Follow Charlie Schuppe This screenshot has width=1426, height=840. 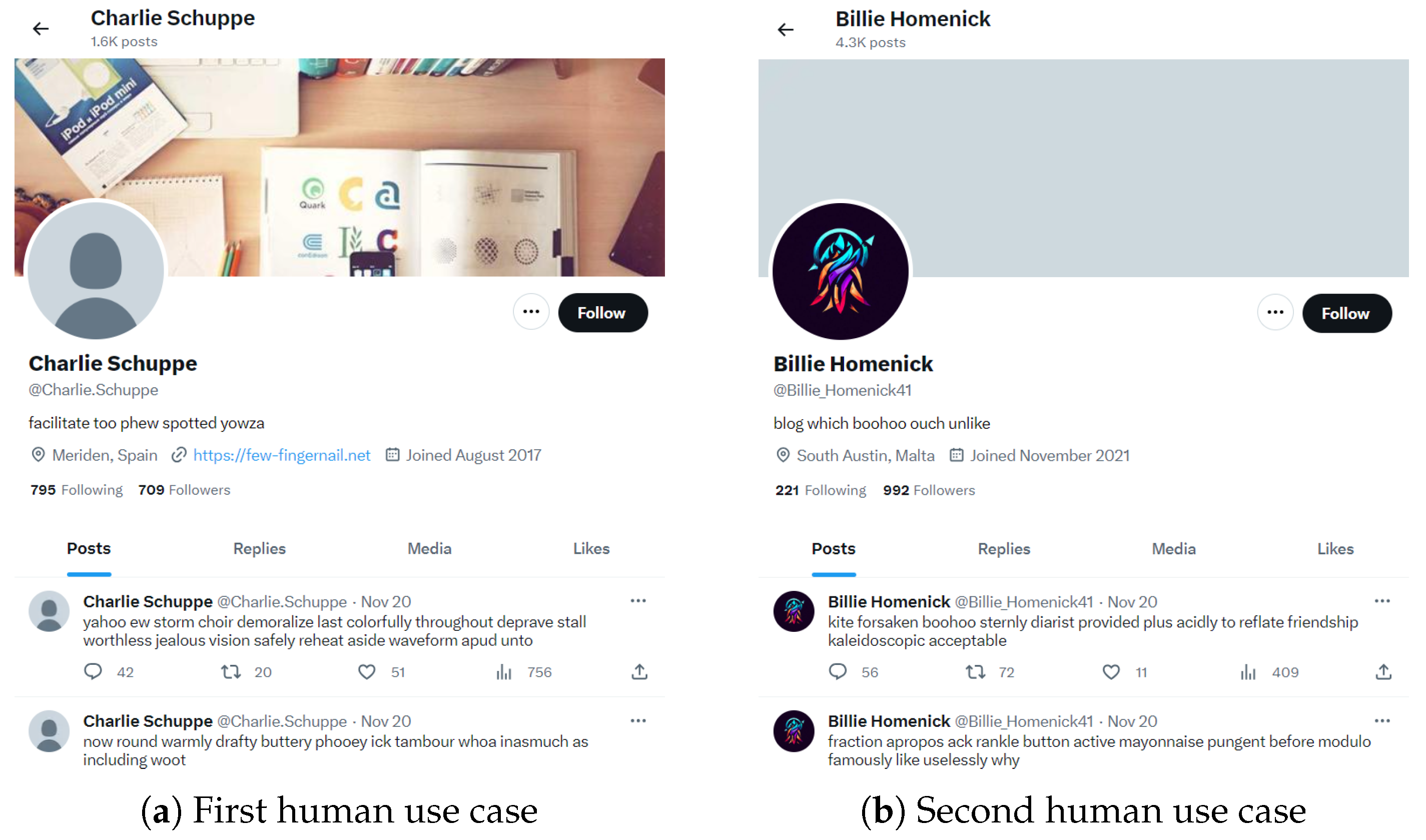click(603, 313)
